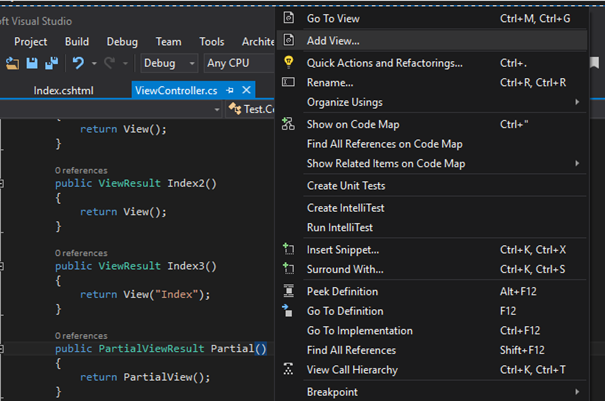Click the Index2() method name
Screen dimensions: 605x401
pyautogui.click(x=192, y=183)
